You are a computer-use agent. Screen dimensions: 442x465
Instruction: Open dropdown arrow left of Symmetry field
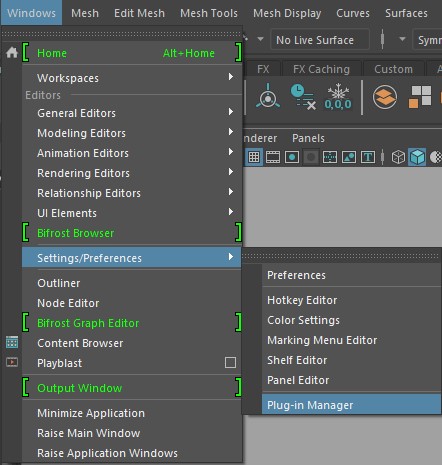[x=402, y=39]
